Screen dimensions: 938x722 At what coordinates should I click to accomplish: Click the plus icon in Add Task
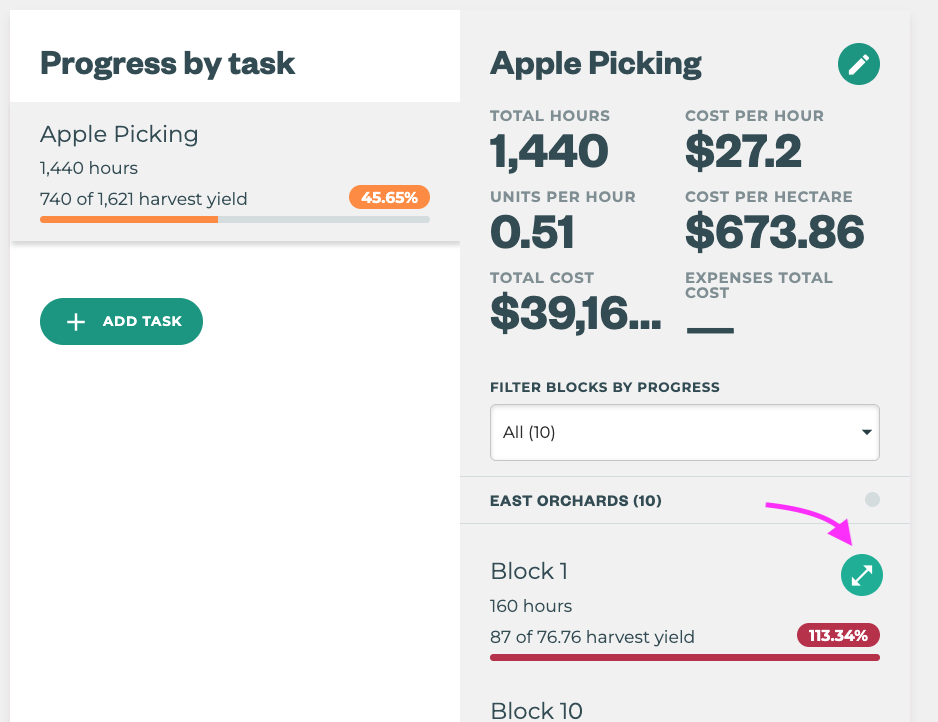(x=75, y=322)
